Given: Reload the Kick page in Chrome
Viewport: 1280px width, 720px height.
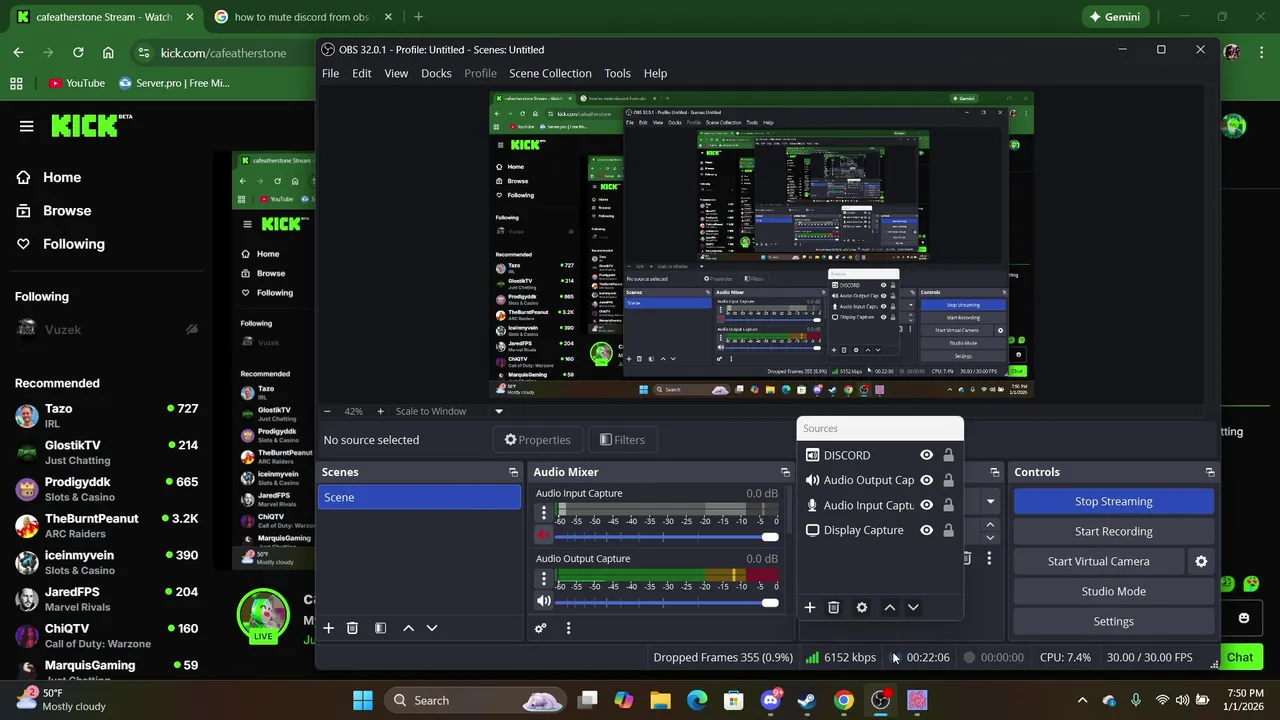Looking at the screenshot, I should (77, 53).
